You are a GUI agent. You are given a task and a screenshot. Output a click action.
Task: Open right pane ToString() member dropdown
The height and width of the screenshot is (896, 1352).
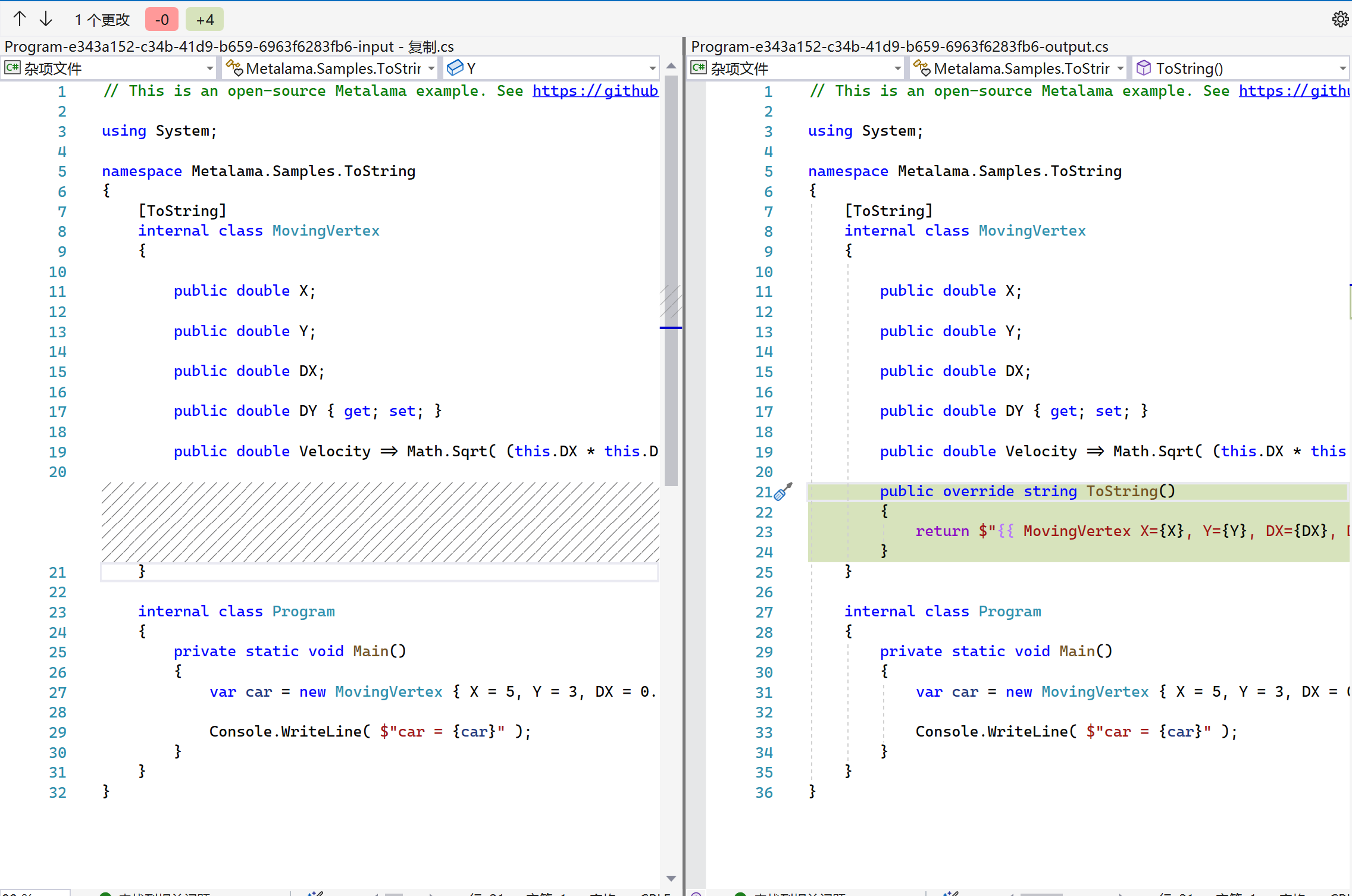click(x=1240, y=68)
